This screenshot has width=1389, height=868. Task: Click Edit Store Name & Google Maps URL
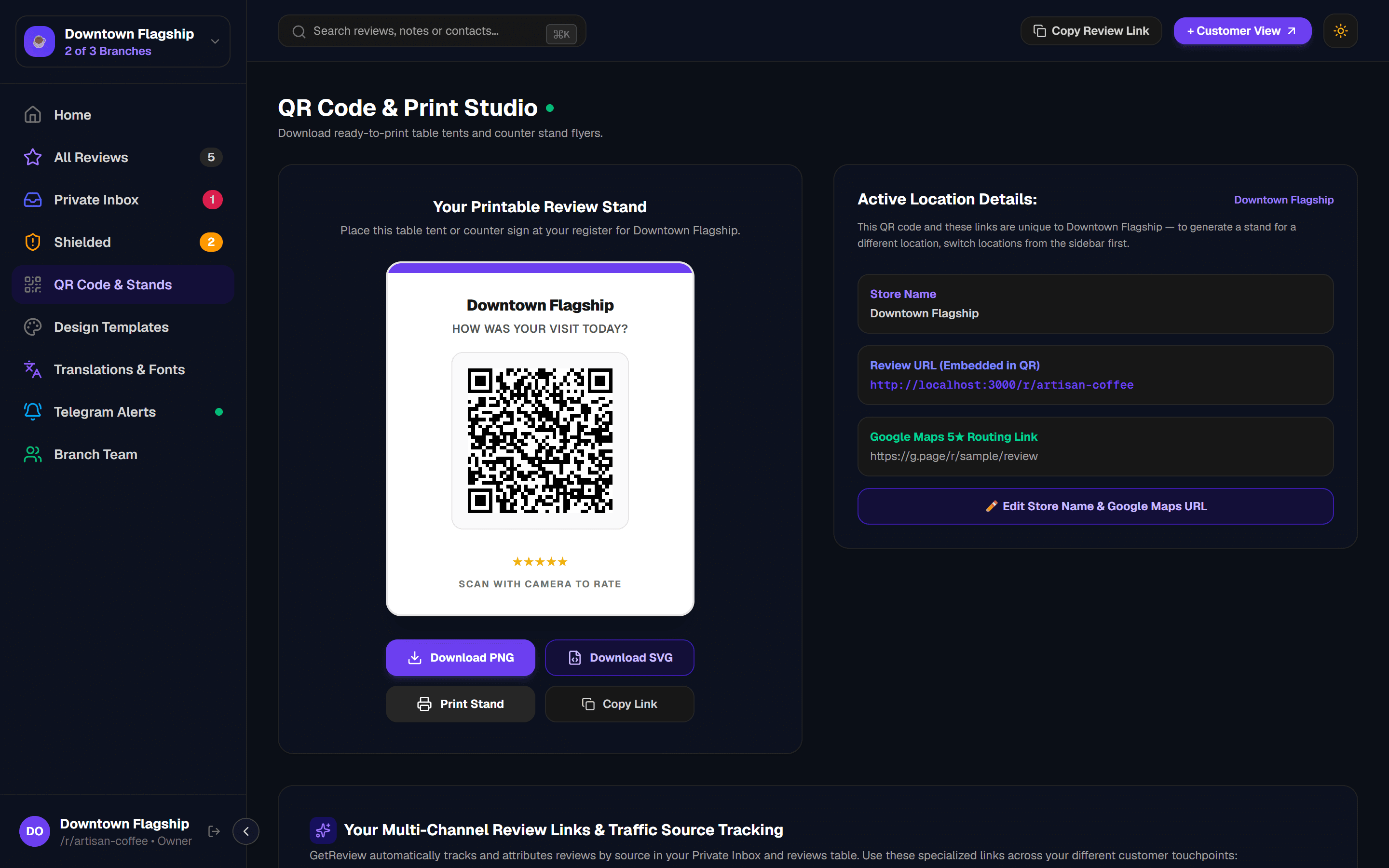(x=1095, y=506)
